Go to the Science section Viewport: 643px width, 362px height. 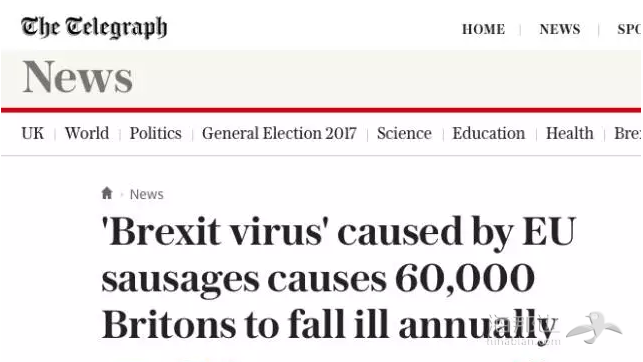pos(404,133)
